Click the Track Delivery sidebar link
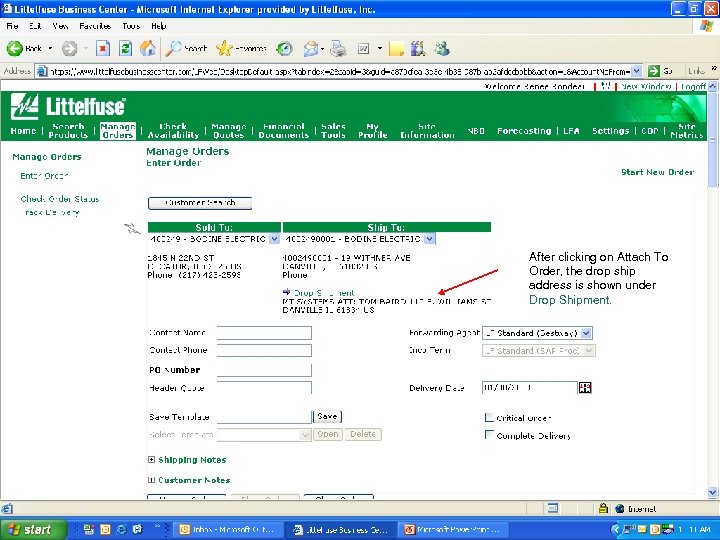Viewport: 720px width, 540px height. (52, 212)
